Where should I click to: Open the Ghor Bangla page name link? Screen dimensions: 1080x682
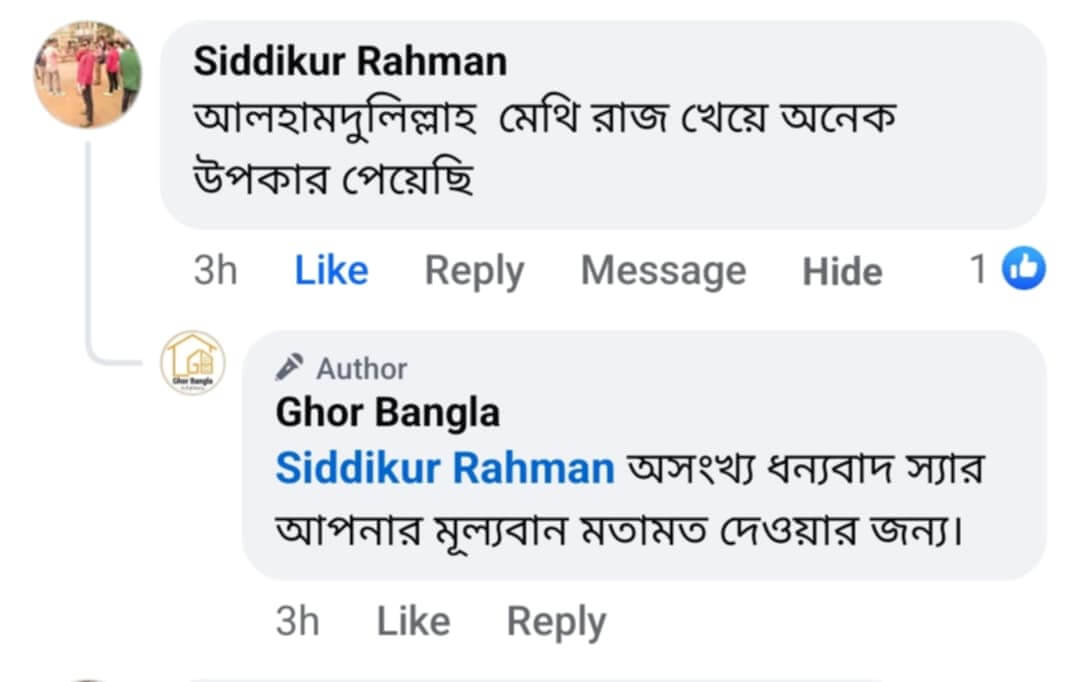(x=387, y=412)
